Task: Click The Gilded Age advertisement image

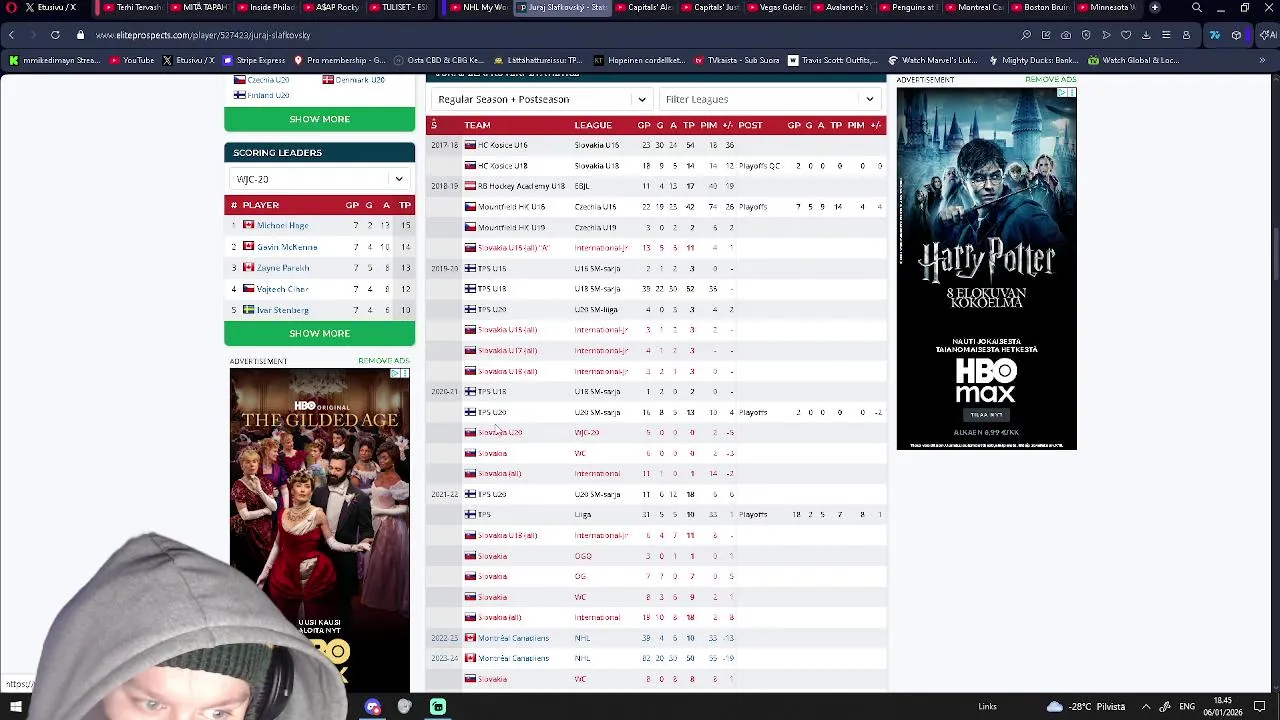Action: pos(319,530)
